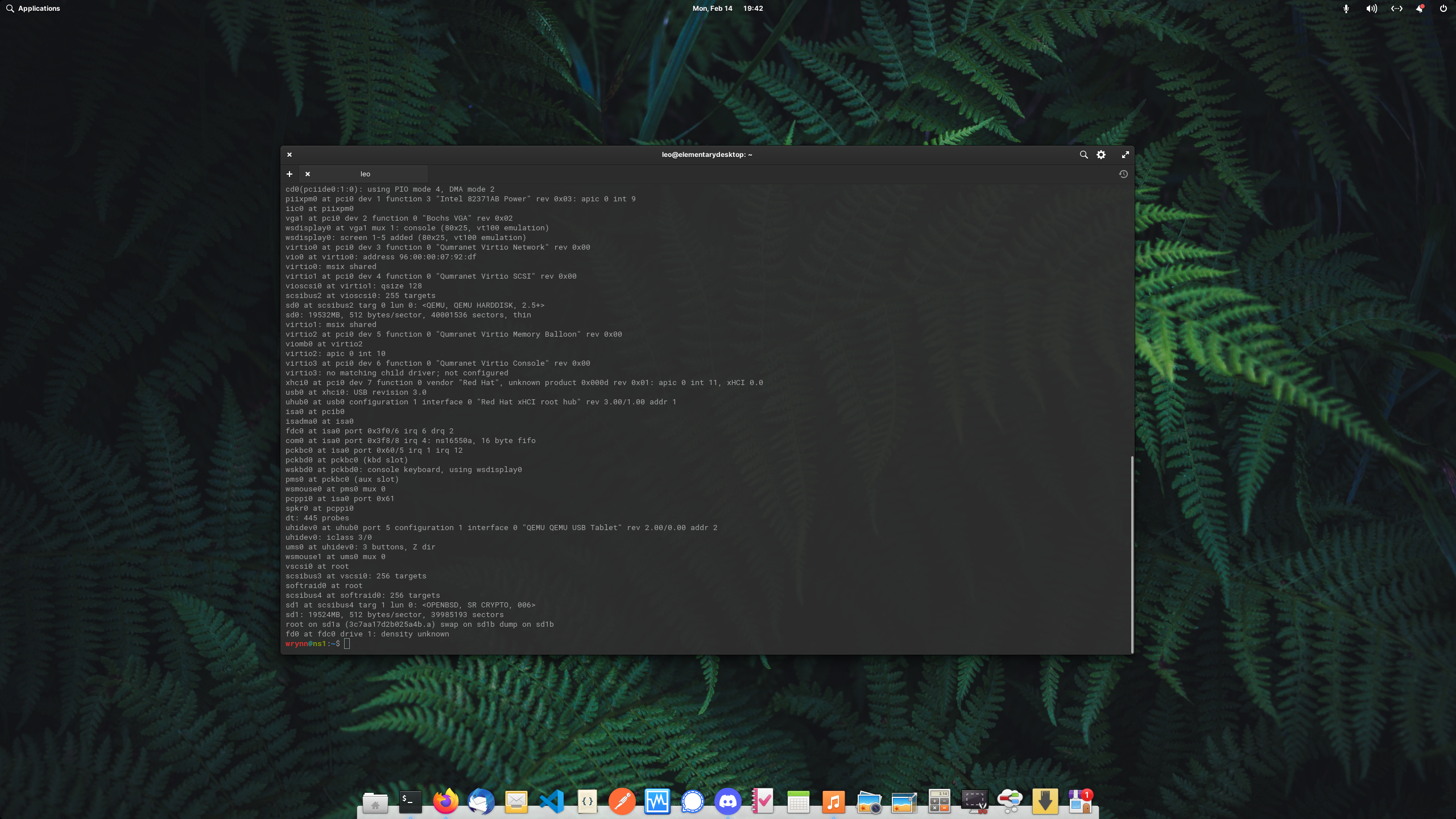Open the network indicator
1456x819 pixels.
click(x=1396, y=9)
